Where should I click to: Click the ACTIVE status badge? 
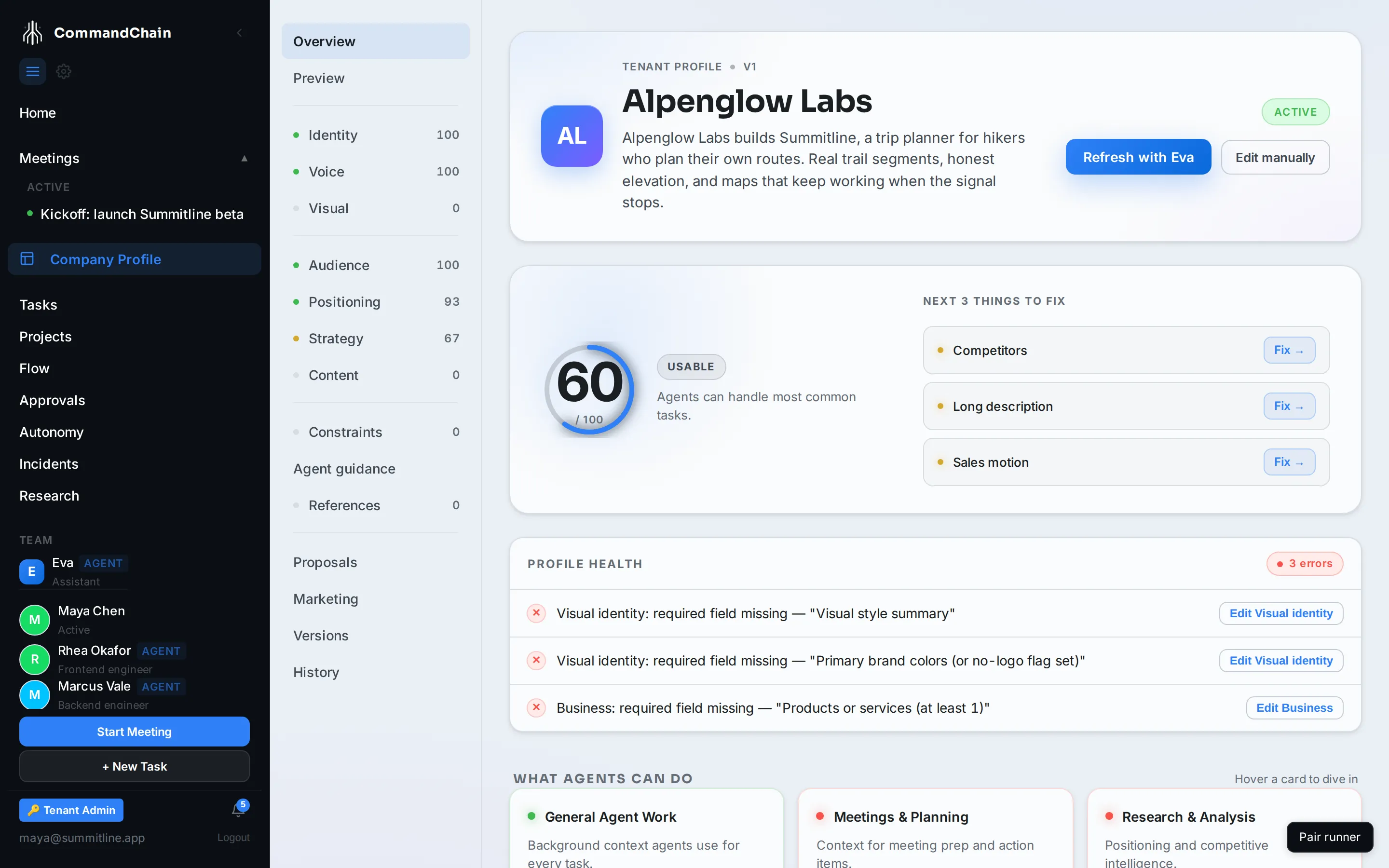tap(1295, 112)
